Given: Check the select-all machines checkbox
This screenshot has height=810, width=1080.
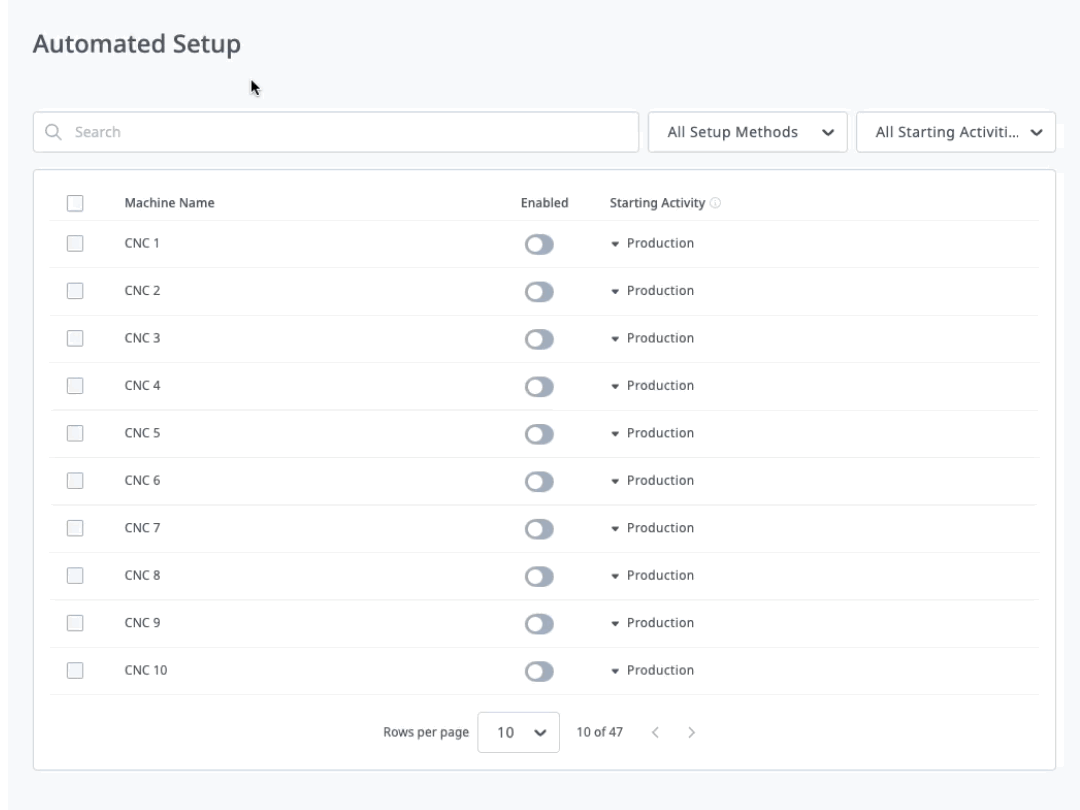Looking at the screenshot, I should pos(75,202).
